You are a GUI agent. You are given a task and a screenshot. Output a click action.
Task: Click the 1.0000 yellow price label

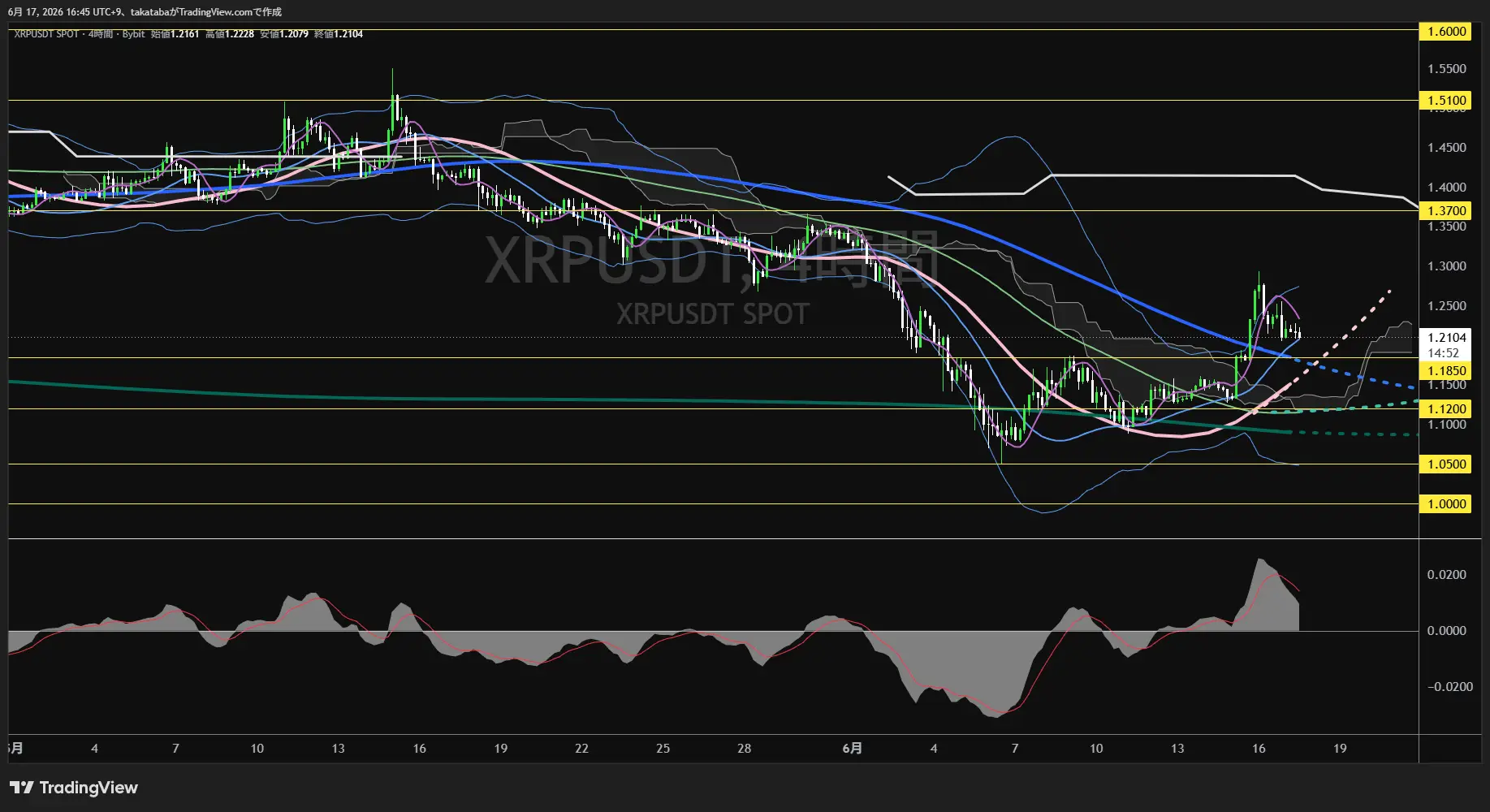click(x=1445, y=504)
